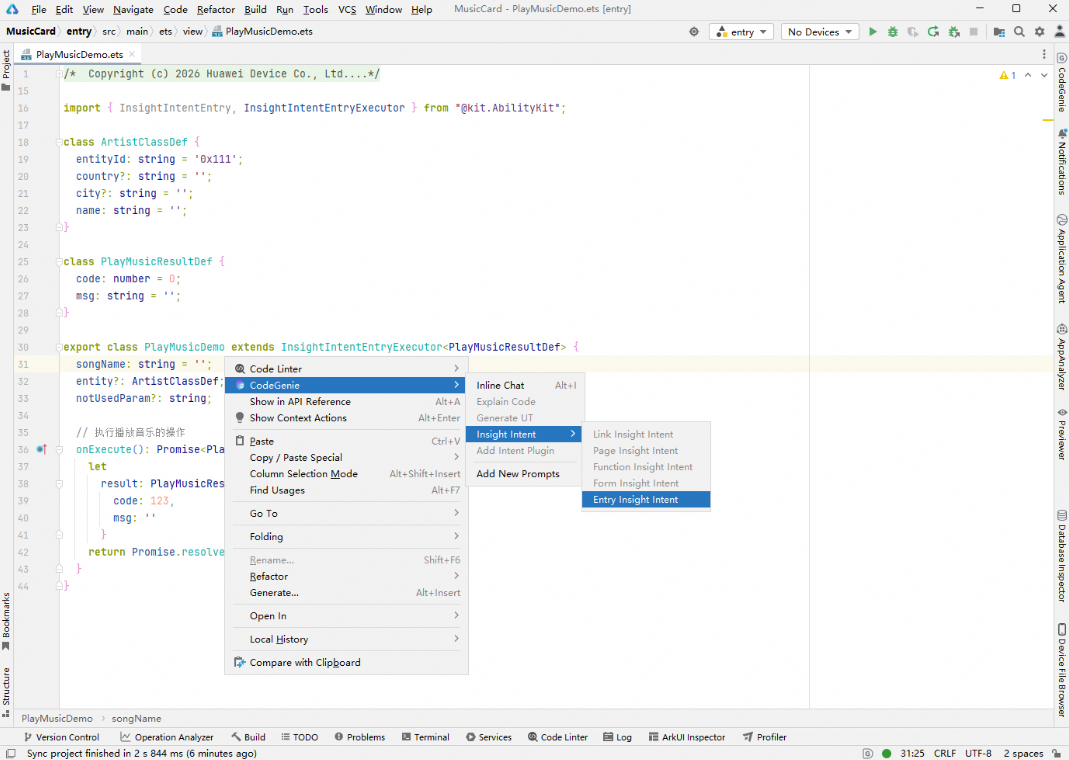This screenshot has height=760, width=1069.
Task: Open the entry module configuration dropdown
Action: pos(741,32)
